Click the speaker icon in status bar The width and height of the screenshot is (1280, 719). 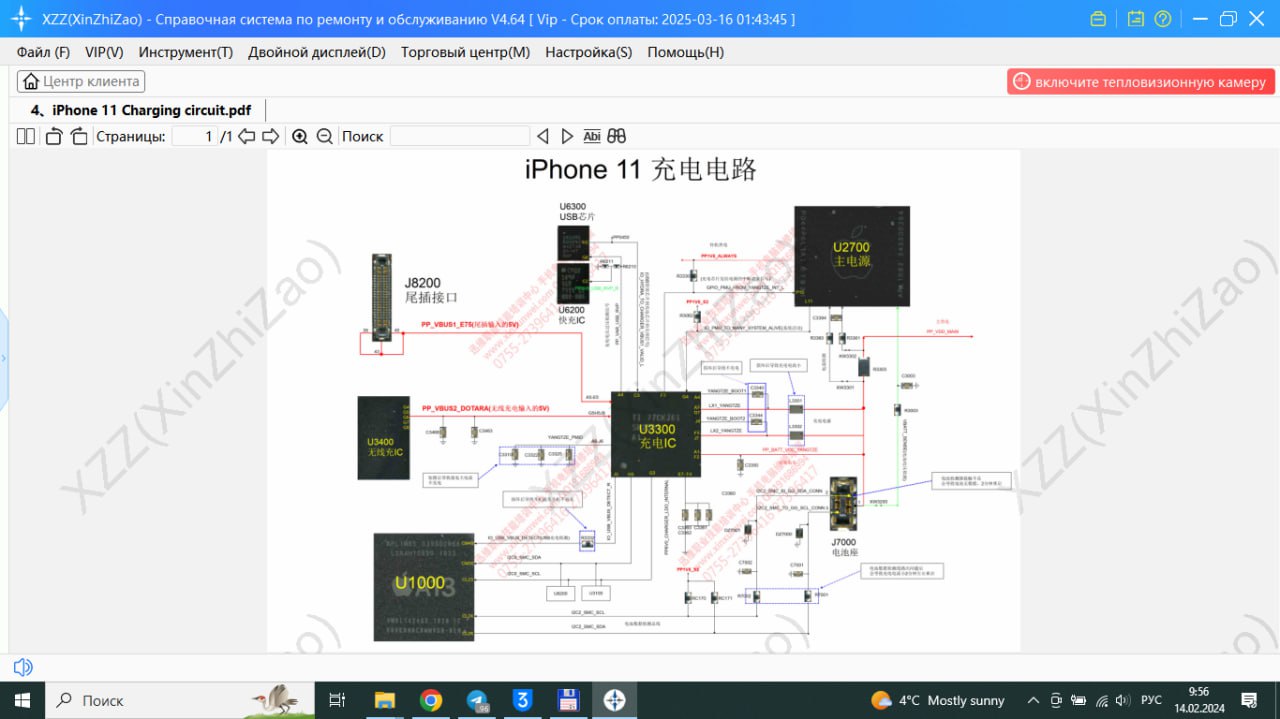tap(22, 667)
